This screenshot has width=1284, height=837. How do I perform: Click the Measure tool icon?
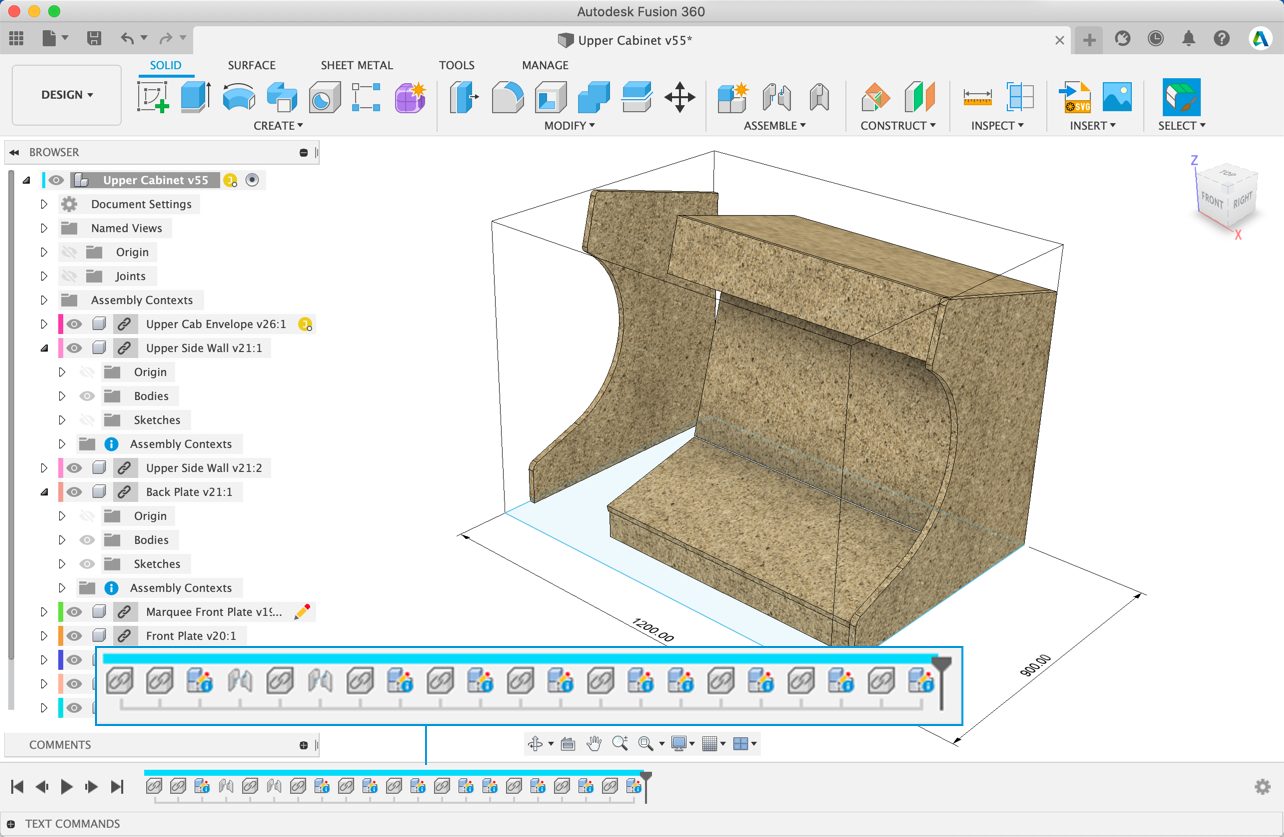click(x=977, y=97)
